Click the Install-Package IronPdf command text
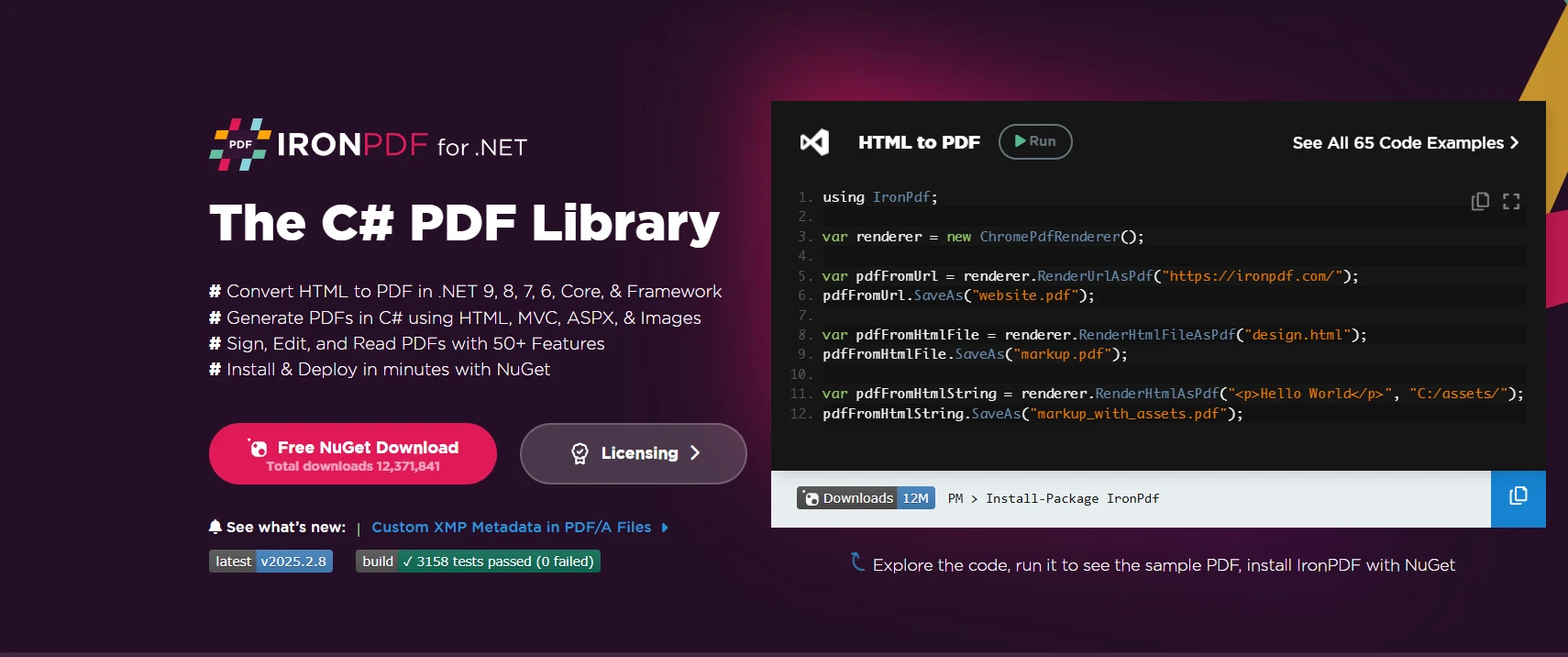The image size is (1568, 657). point(1072,499)
